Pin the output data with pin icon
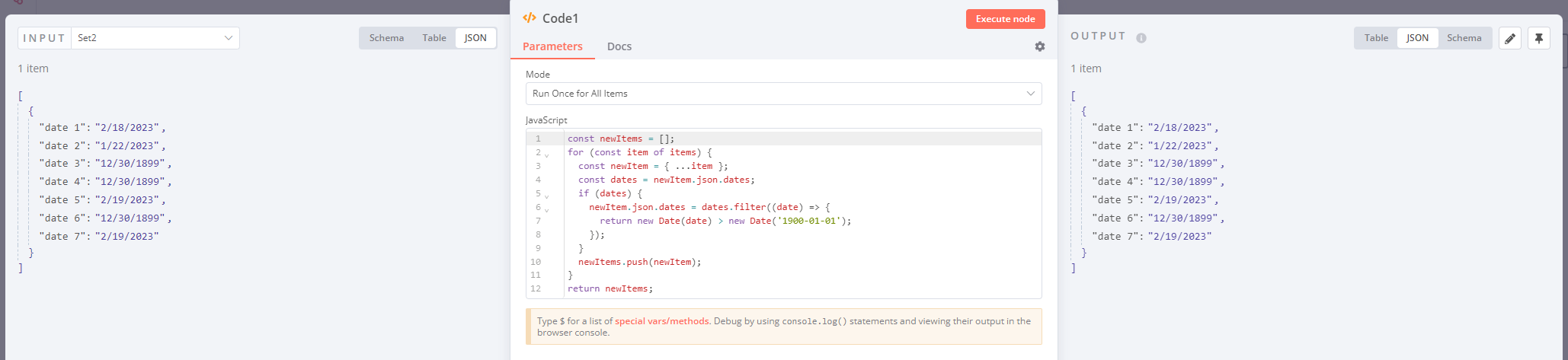The image size is (1568, 360). 1538,38
